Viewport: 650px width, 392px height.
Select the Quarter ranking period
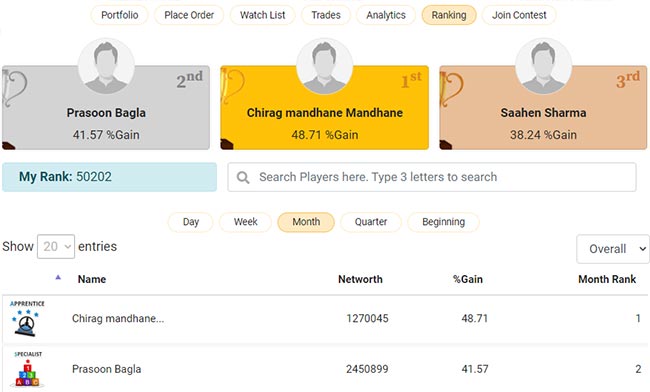coord(371,222)
